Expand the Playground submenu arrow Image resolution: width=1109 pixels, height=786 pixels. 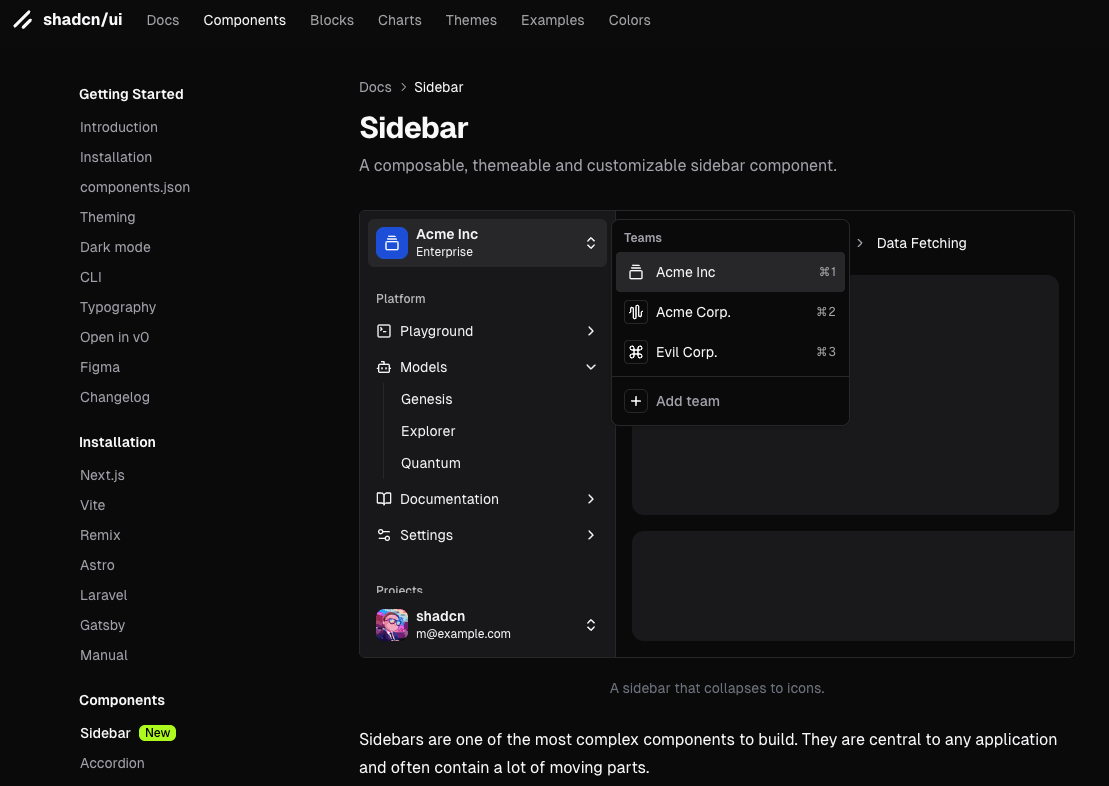point(591,331)
